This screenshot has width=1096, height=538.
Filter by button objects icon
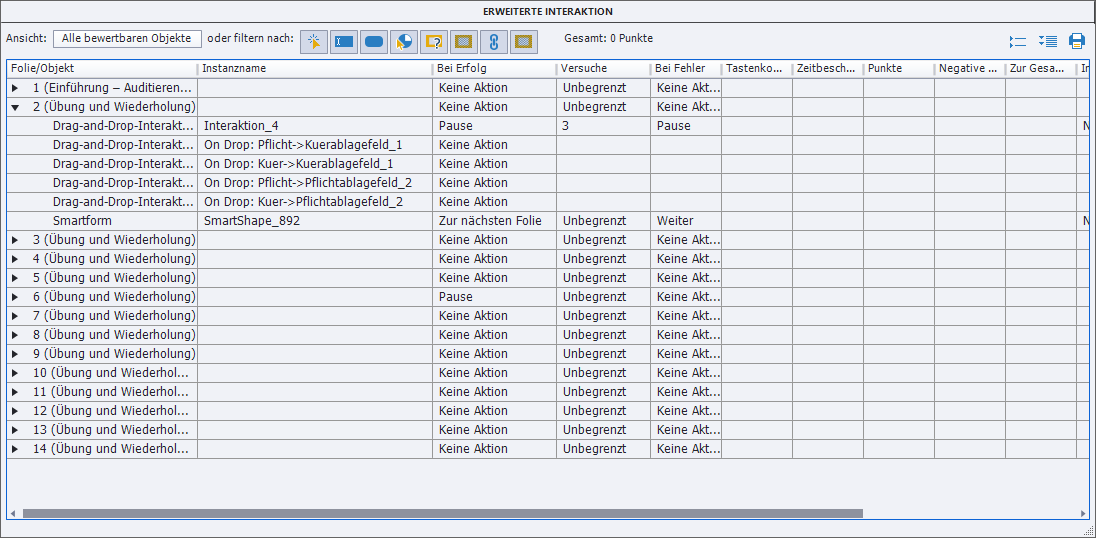click(374, 42)
